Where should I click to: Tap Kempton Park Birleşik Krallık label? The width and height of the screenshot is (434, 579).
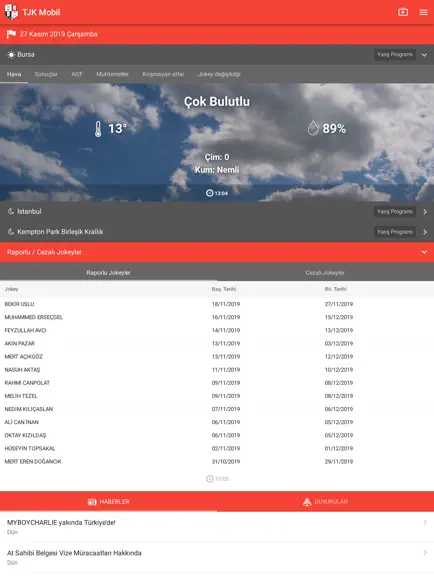60,232
